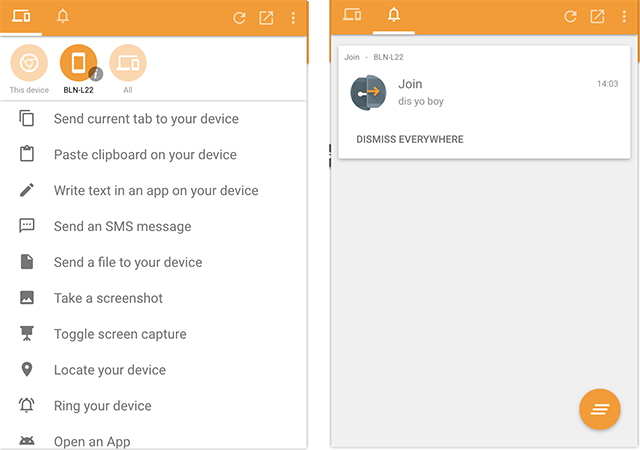Select the 'All' devices icon
Image resolution: width=640 pixels, height=450 pixels.
pos(128,63)
